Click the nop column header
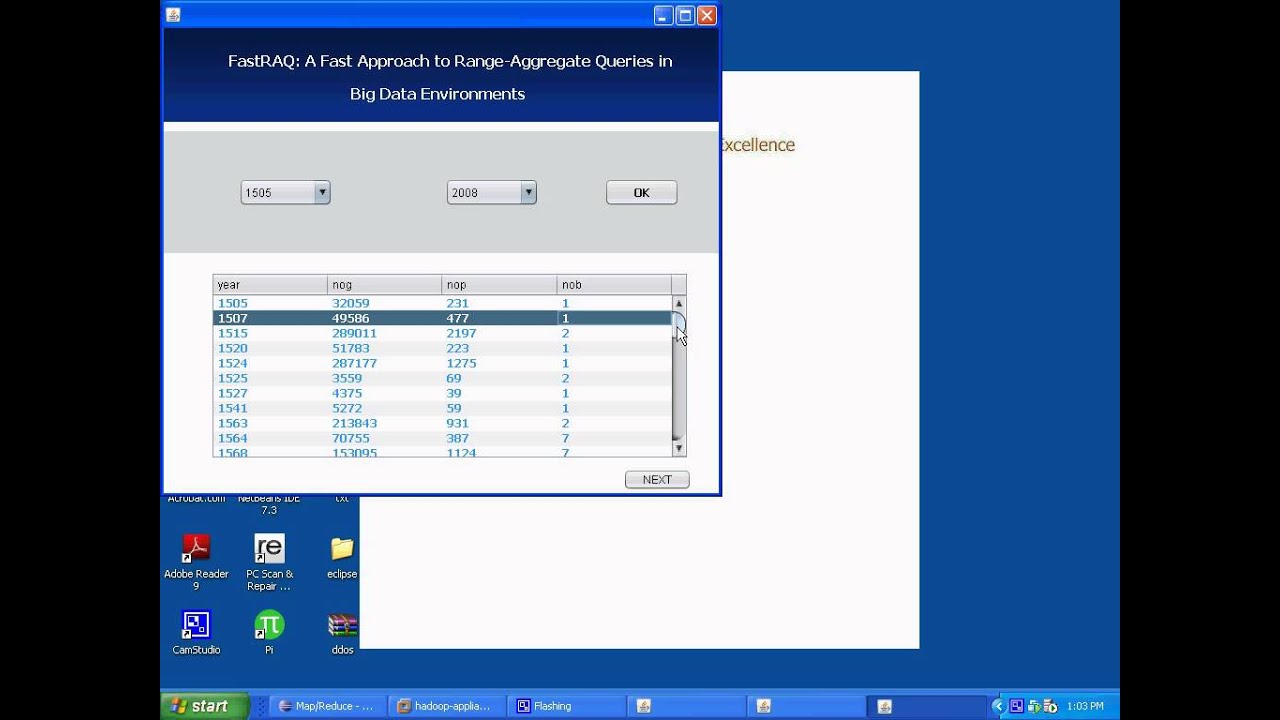This screenshot has height=720, width=1280. [499, 285]
